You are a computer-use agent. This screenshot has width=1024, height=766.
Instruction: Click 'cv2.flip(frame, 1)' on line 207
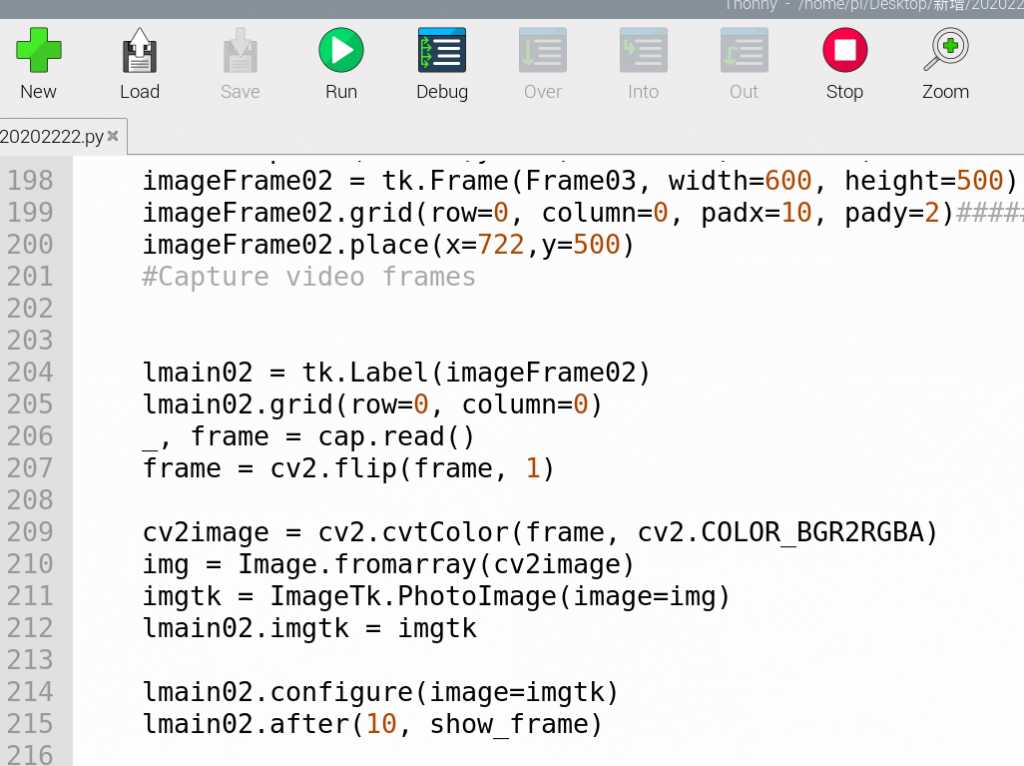413,469
